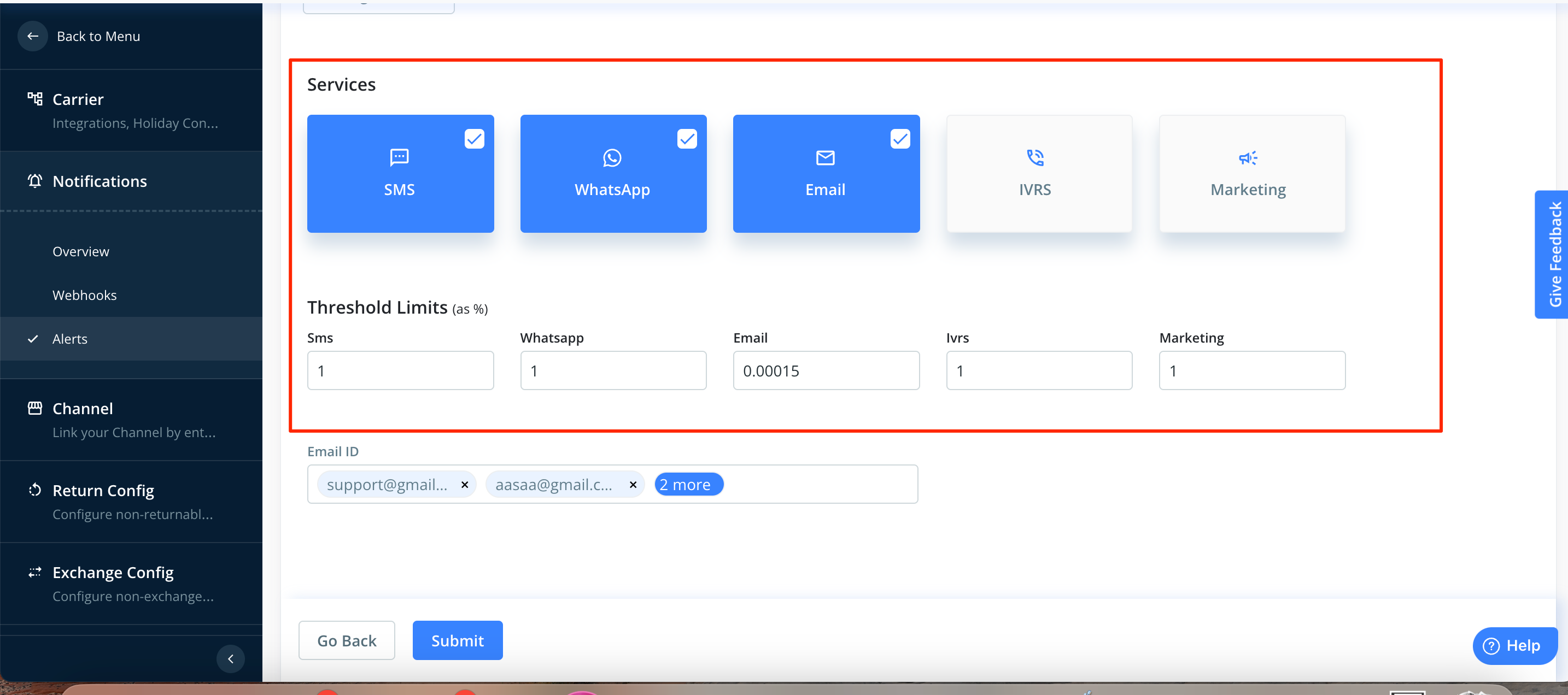Expand the '2 more' email chip
This screenshot has width=1568, height=695.
688,485
